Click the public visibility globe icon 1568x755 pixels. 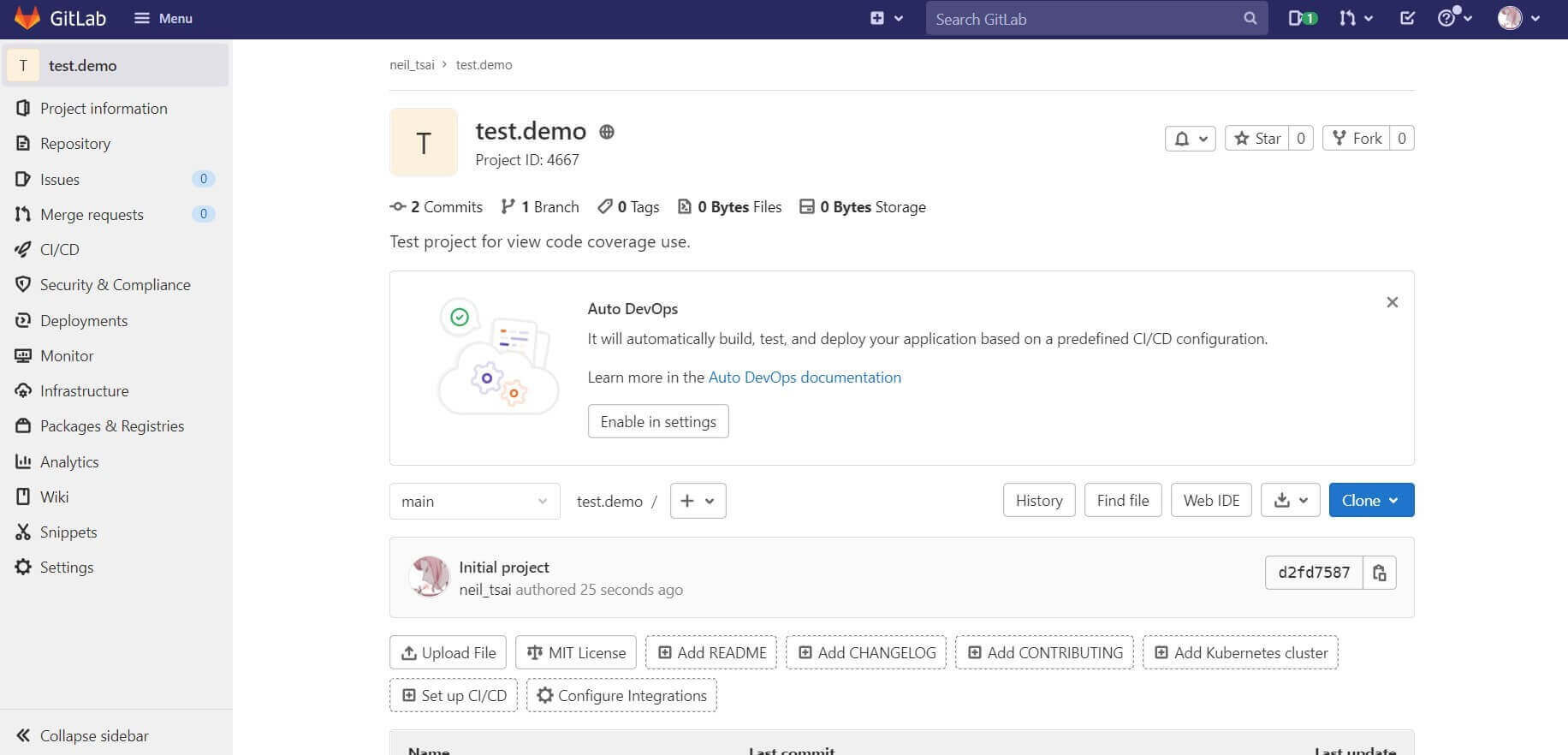coord(607,132)
